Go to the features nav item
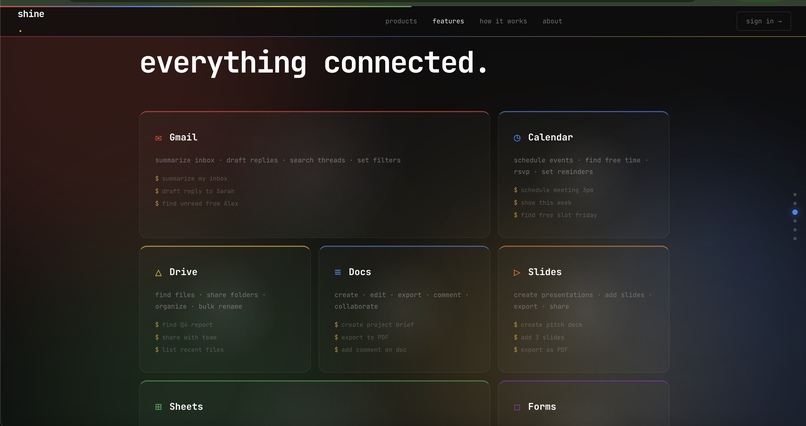The image size is (806, 426). coord(448,21)
